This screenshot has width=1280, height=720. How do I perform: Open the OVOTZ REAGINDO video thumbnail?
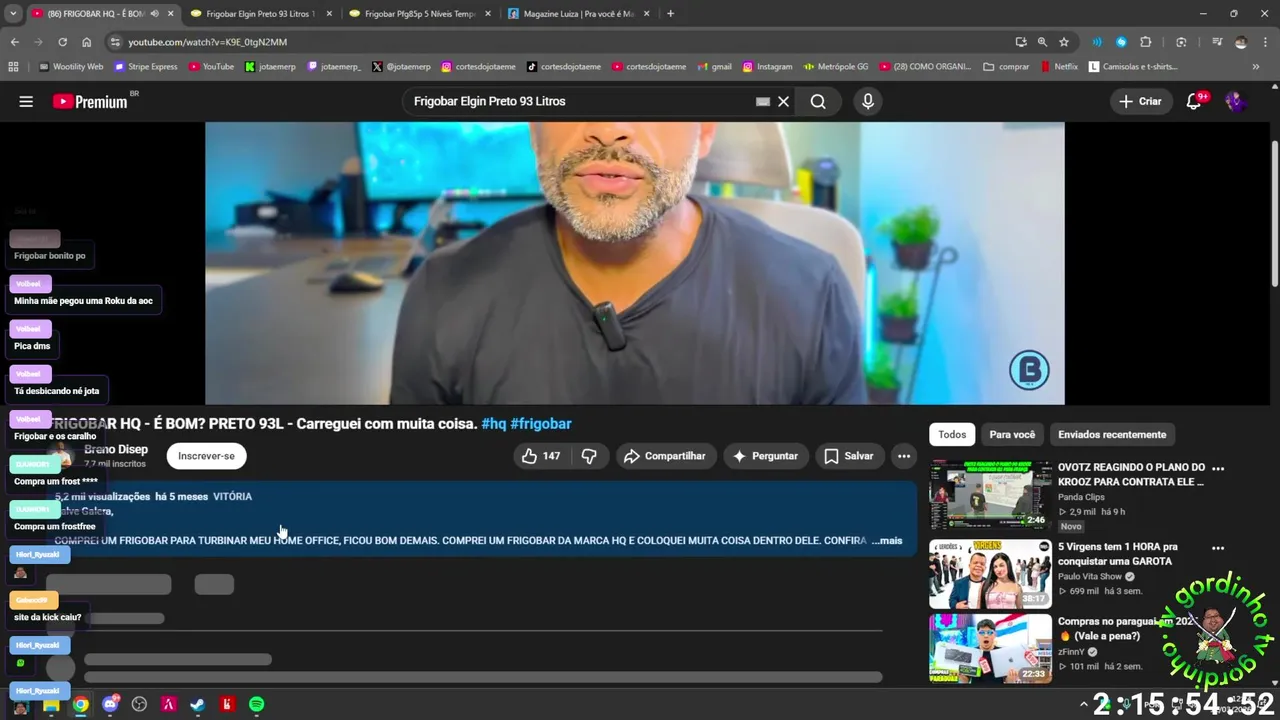(x=990, y=495)
